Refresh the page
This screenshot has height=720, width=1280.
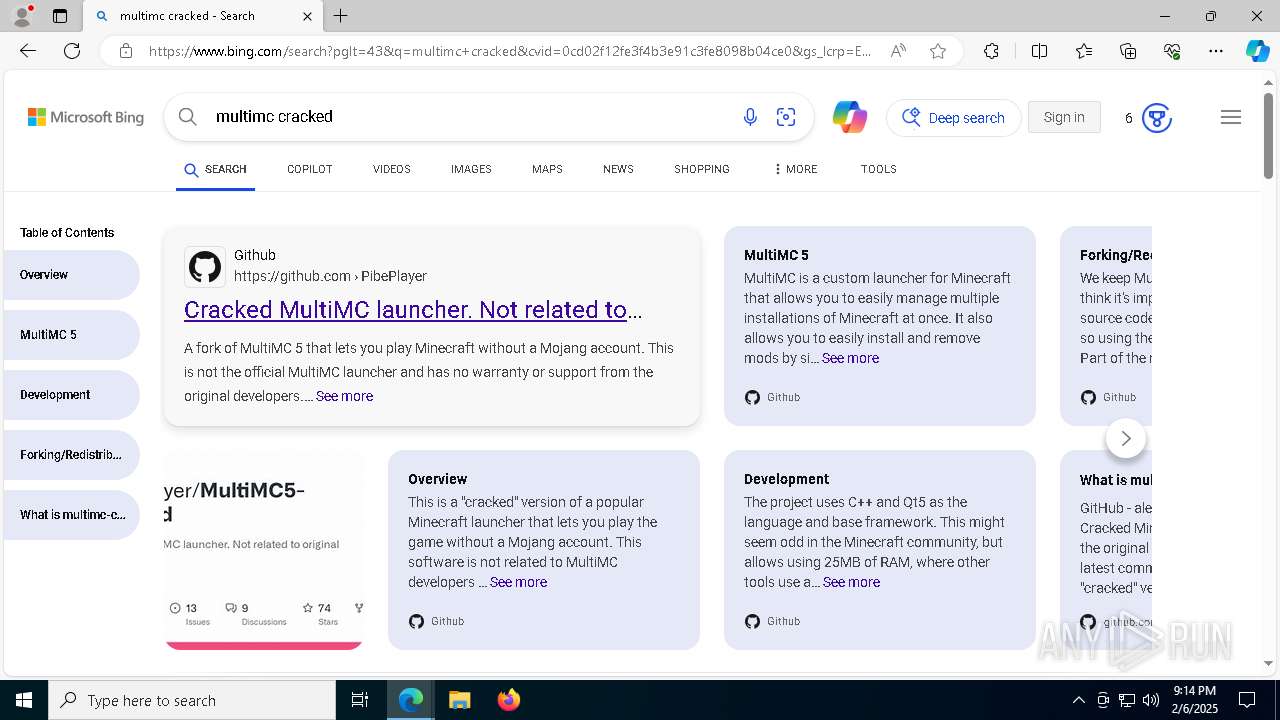72,51
